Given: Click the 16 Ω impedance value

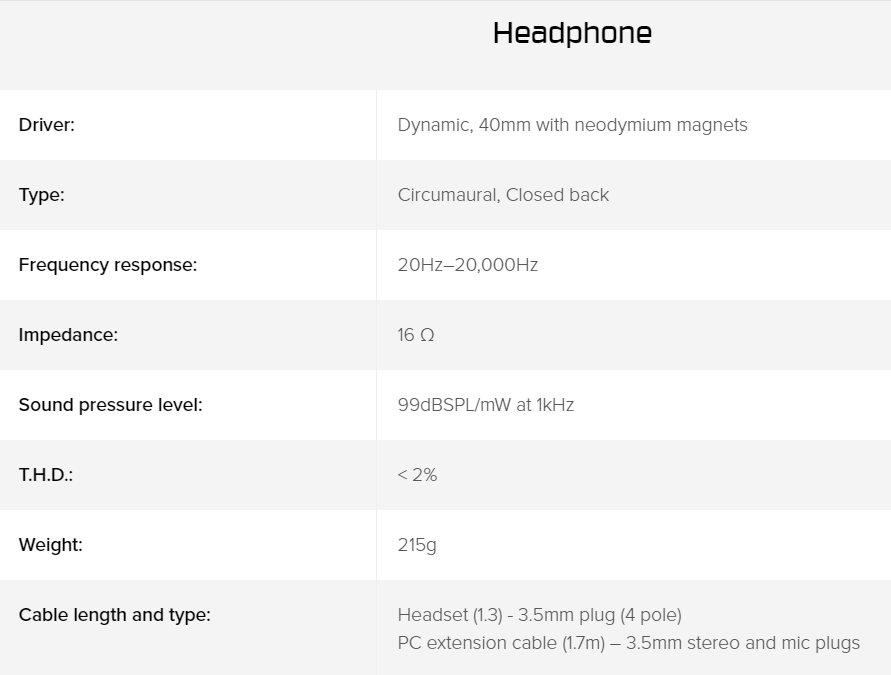Looking at the screenshot, I should (x=416, y=335).
